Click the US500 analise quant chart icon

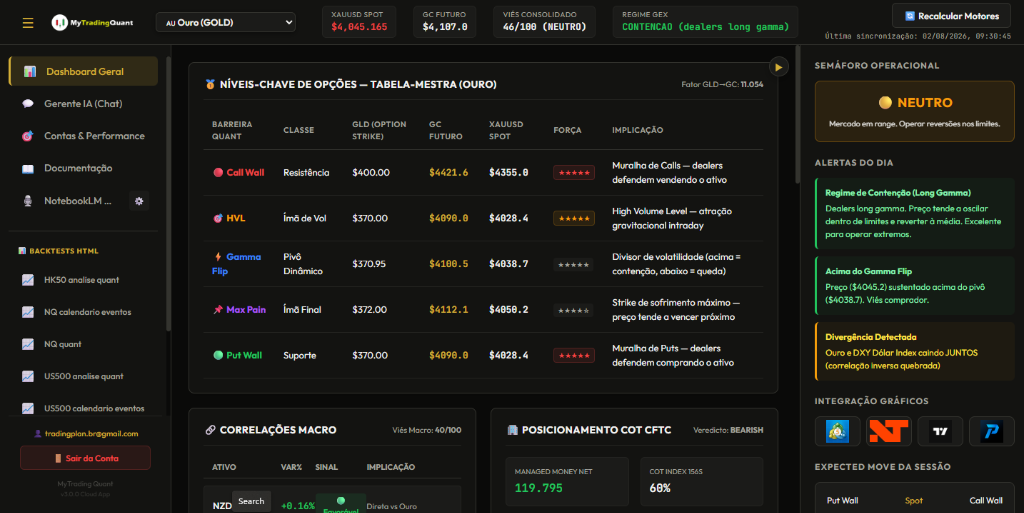point(28,376)
